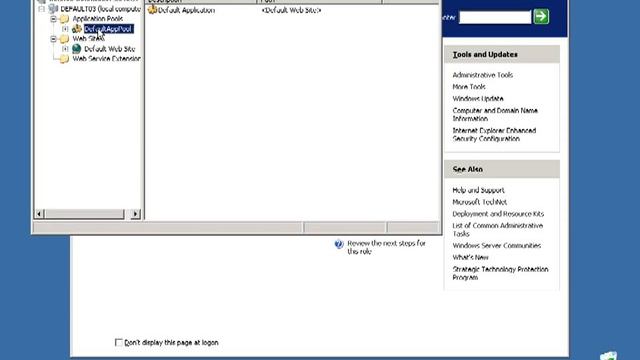Image resolution: width=640 pixels, height=360 pixels.
Task: Collapse the Application Pools tree node
Action: [53, 19]
